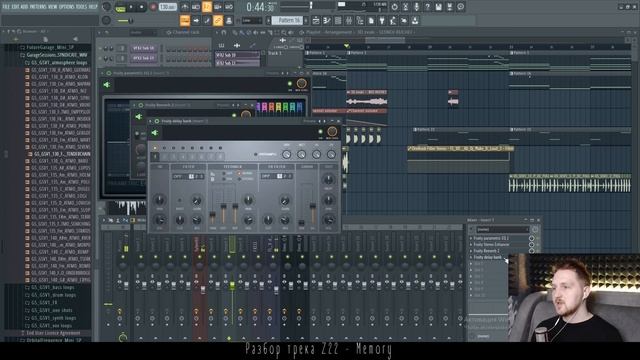
Task: Open the piano roll view icon
Action: click(x=327, y=20)
